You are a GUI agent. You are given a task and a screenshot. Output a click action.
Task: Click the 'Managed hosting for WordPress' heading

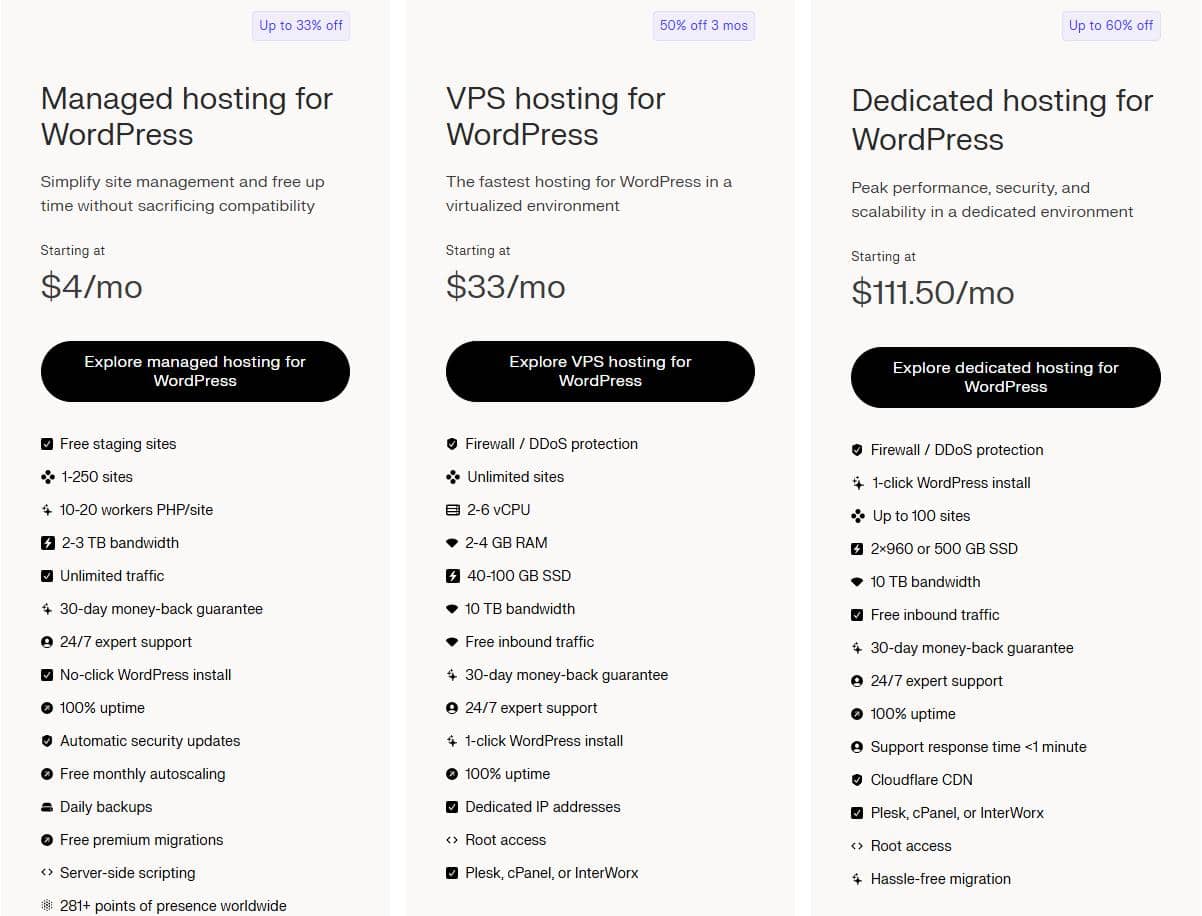pyautogui.click(x=187, y=116)
